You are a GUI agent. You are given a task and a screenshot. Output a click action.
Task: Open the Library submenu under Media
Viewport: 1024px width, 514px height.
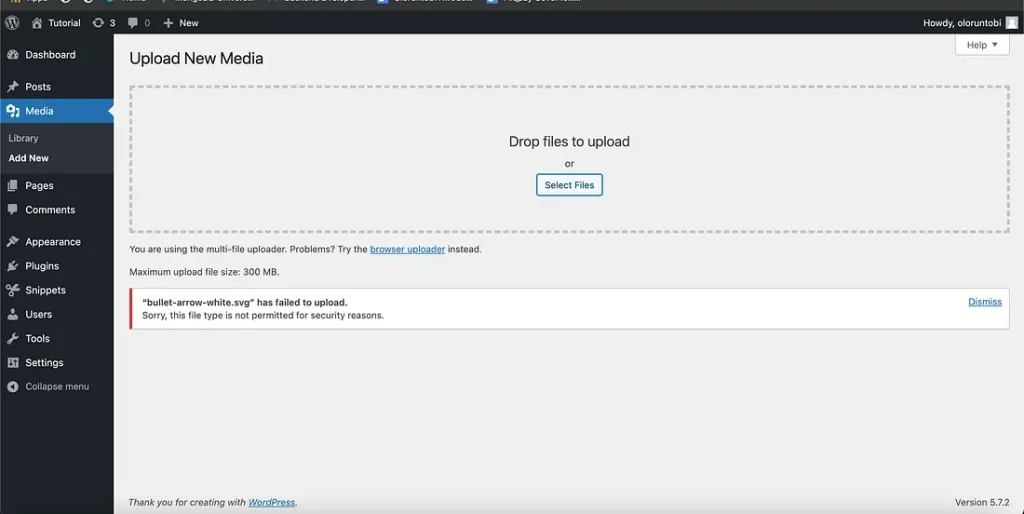pos(23,138)
